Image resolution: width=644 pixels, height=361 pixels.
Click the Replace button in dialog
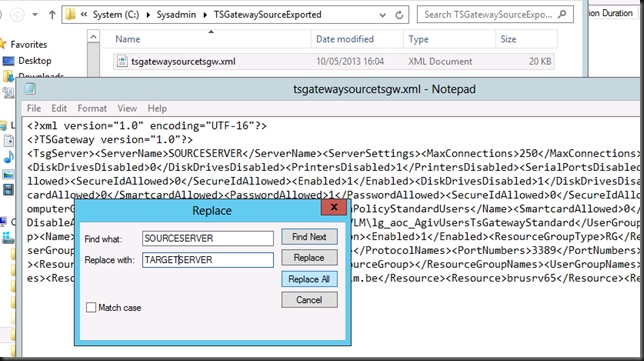tap(309, 258)
